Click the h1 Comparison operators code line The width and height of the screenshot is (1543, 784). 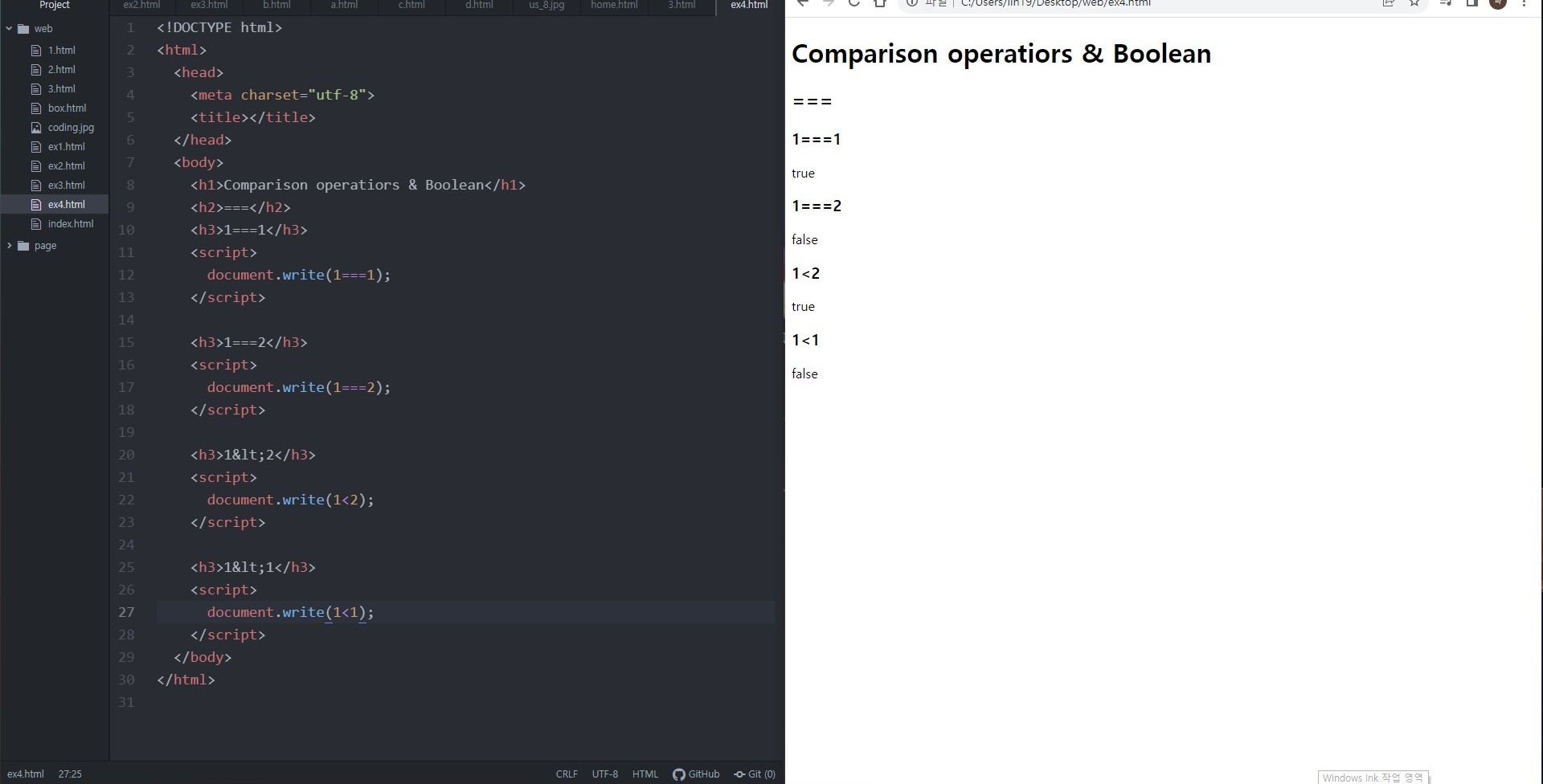click(x=358, y=185)
